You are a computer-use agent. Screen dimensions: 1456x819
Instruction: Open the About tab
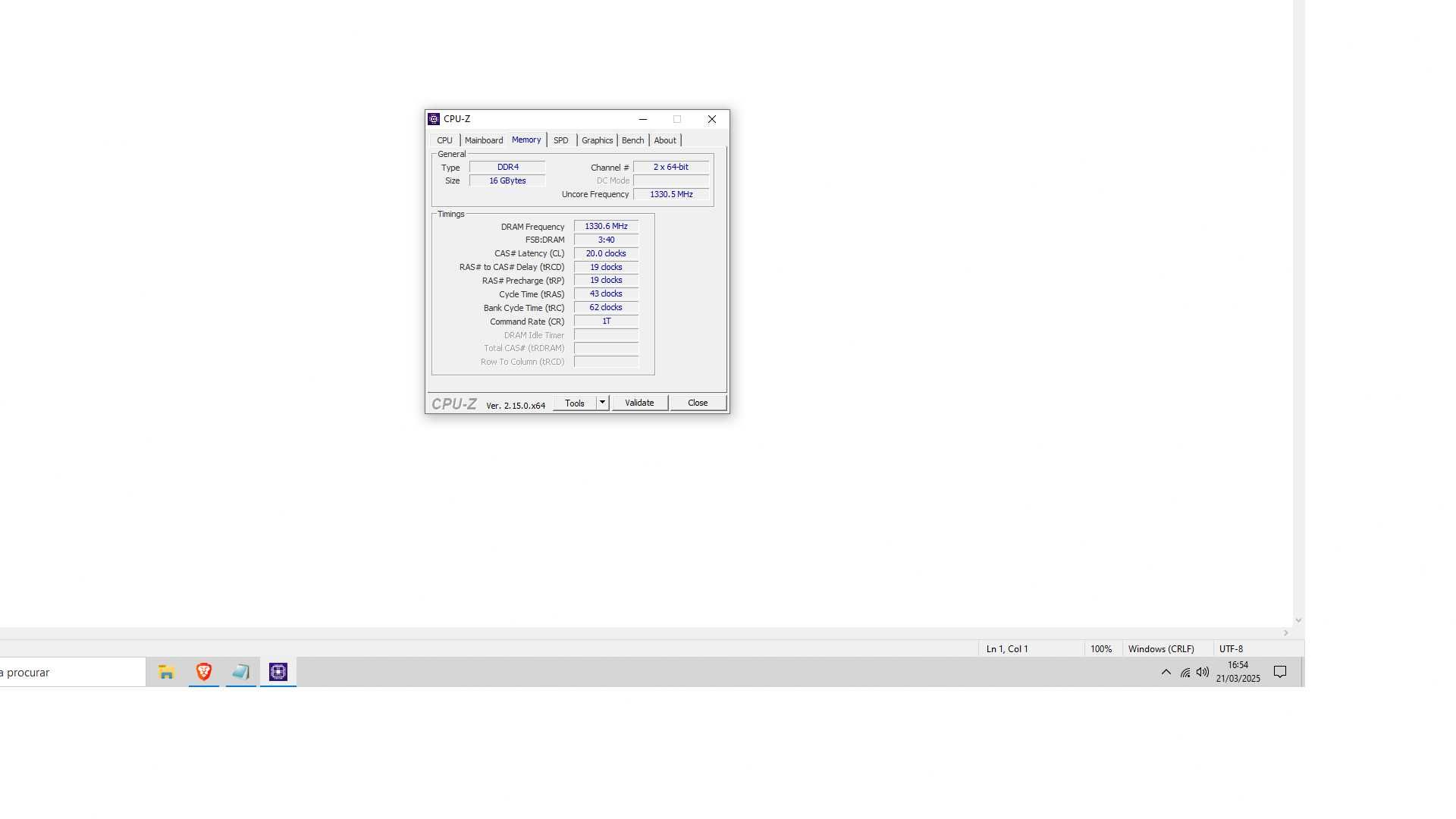coord(665,140)
